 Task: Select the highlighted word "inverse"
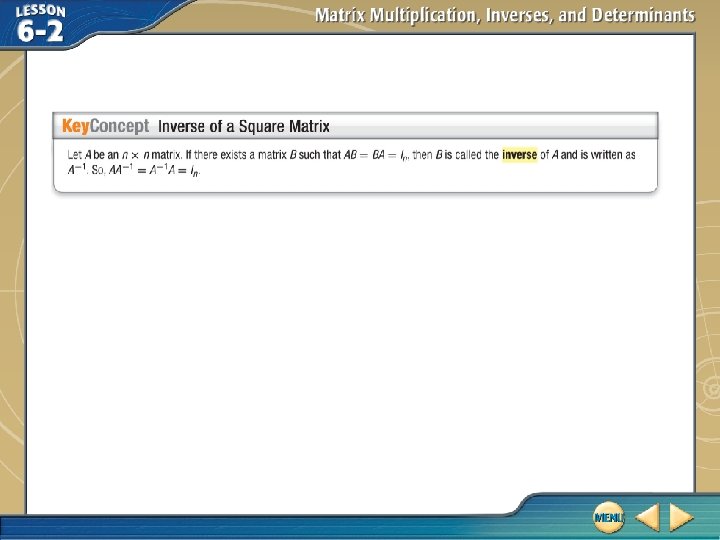tap(519, 155)
